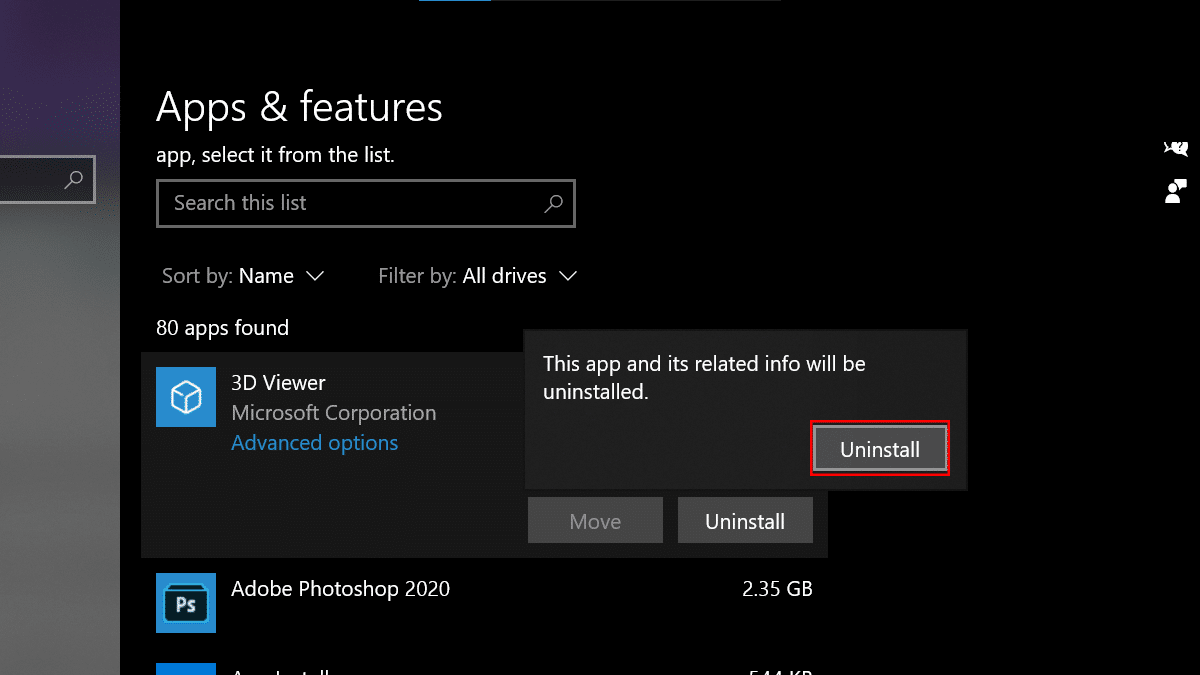Click the chevron next to Sort by Name

(315, 276)
